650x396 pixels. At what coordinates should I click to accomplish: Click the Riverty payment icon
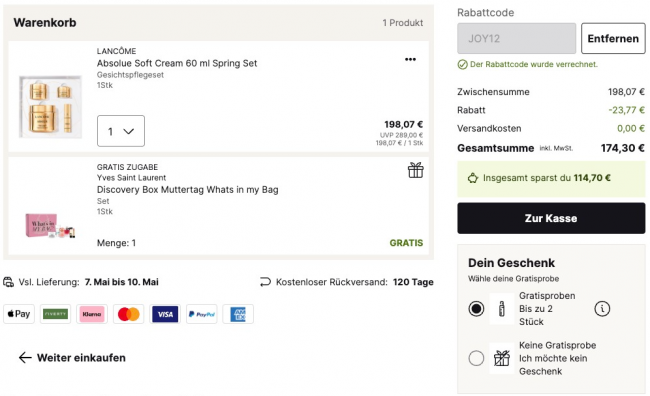(56, 314)
